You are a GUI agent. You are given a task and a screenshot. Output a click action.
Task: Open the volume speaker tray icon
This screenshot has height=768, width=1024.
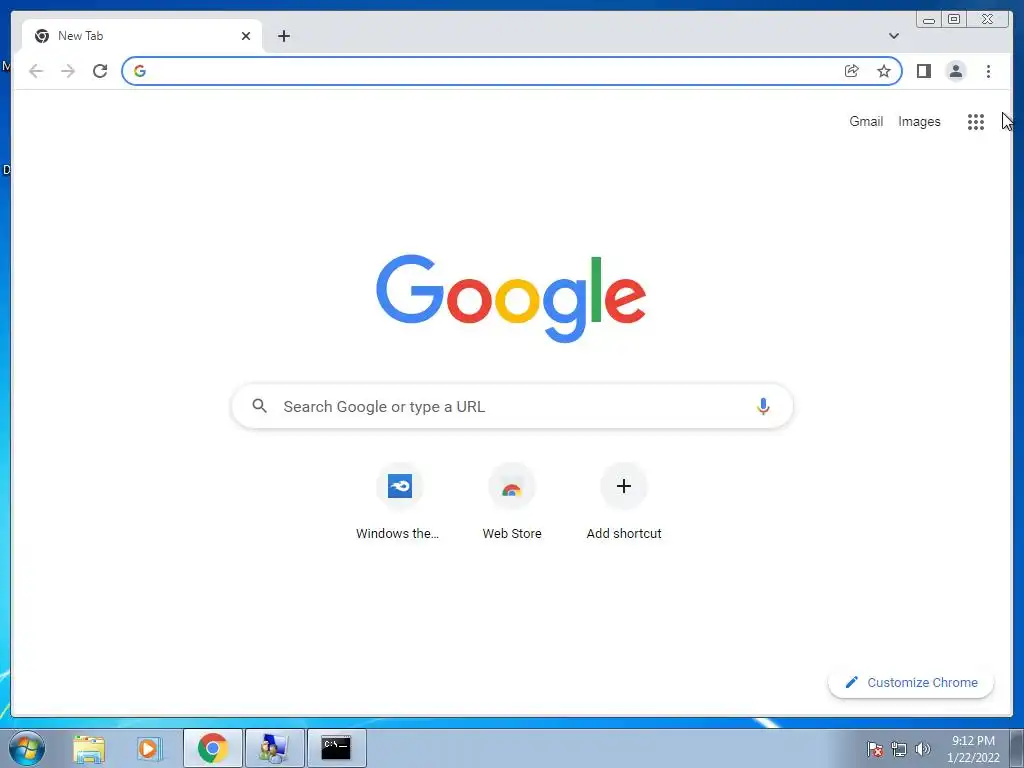click(x=923, y=749)
